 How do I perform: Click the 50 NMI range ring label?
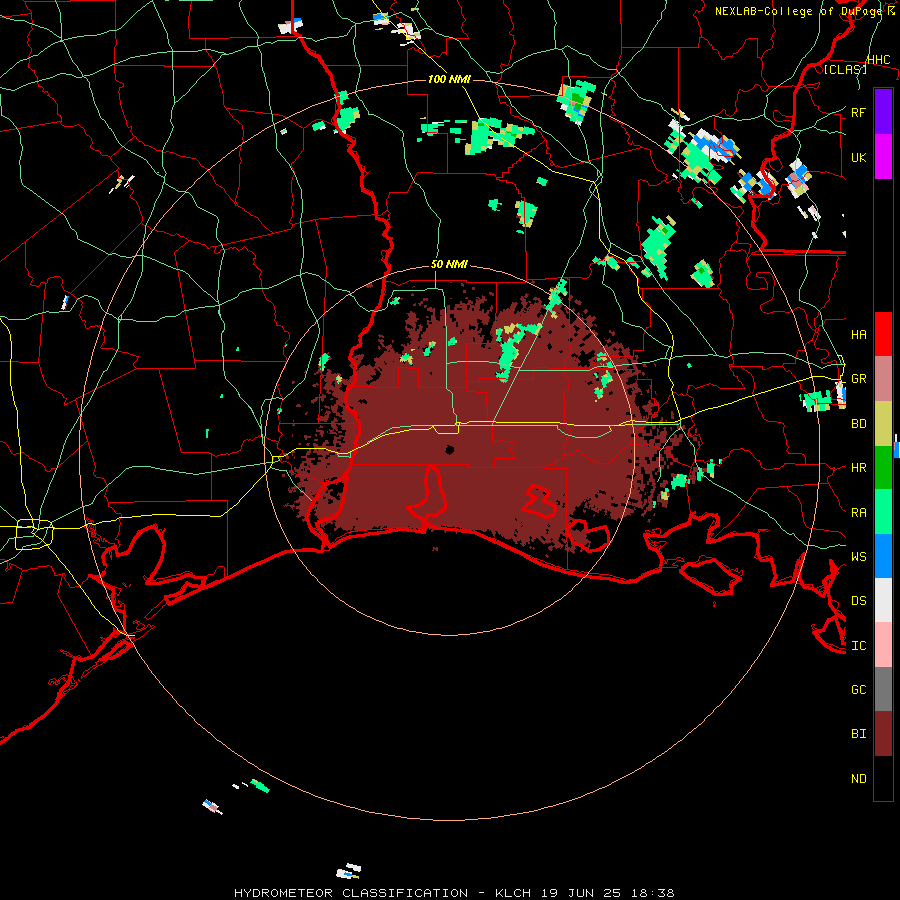(449, 264)
